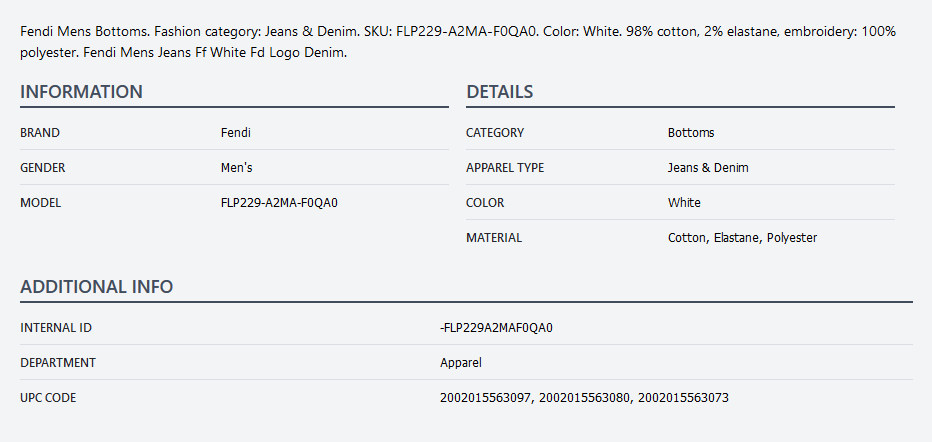The width and height of the screenshot is (932, 442).
Task: Click the CATEGORY row label
Action: pos(494,133)
